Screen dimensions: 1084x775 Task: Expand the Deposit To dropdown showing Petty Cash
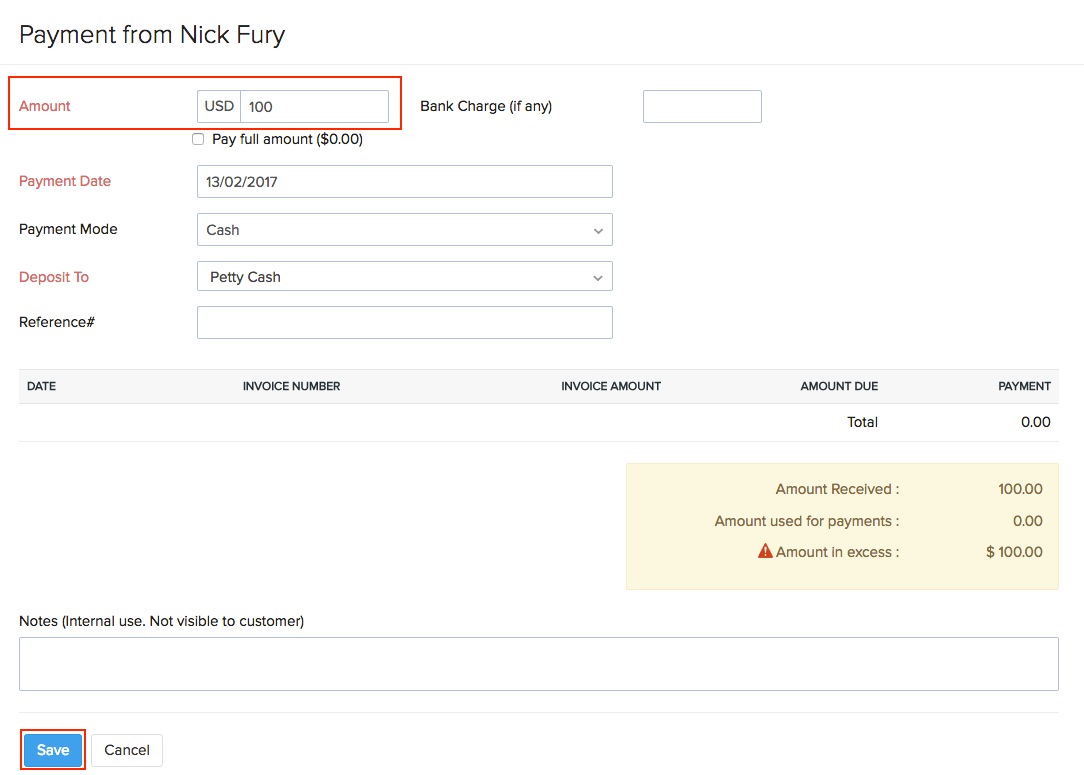tap(404, 277)
